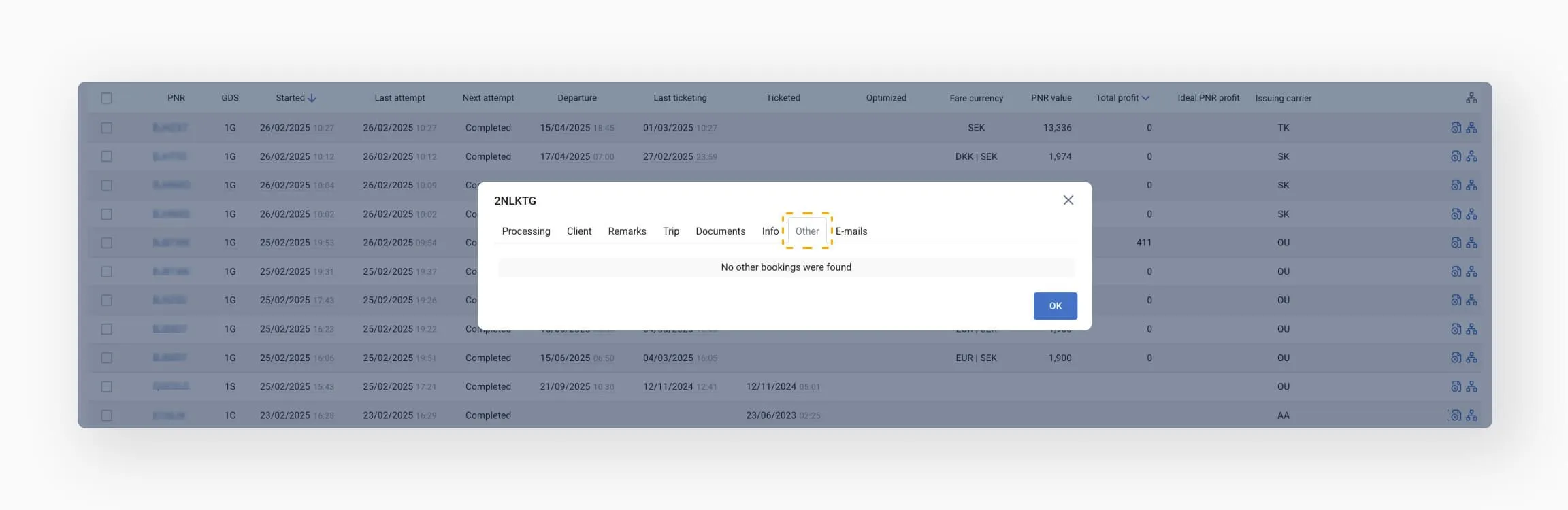Click history icon in TK carrier row
The width and height of the screenshot is (1568, 510).
click(1456, 128)
